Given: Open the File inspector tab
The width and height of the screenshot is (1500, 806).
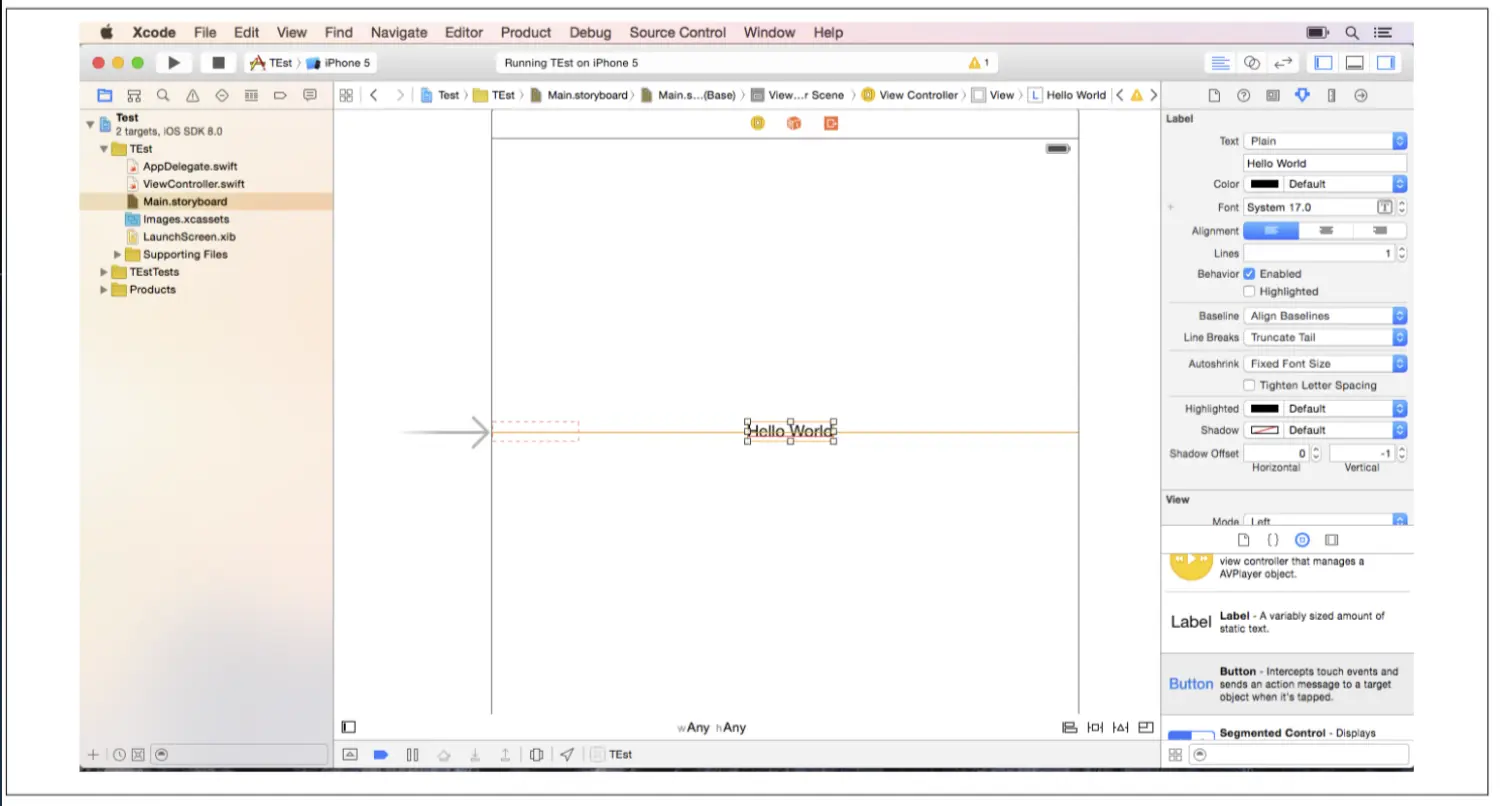Looking at the screenshot, I should pos(1214,96).
